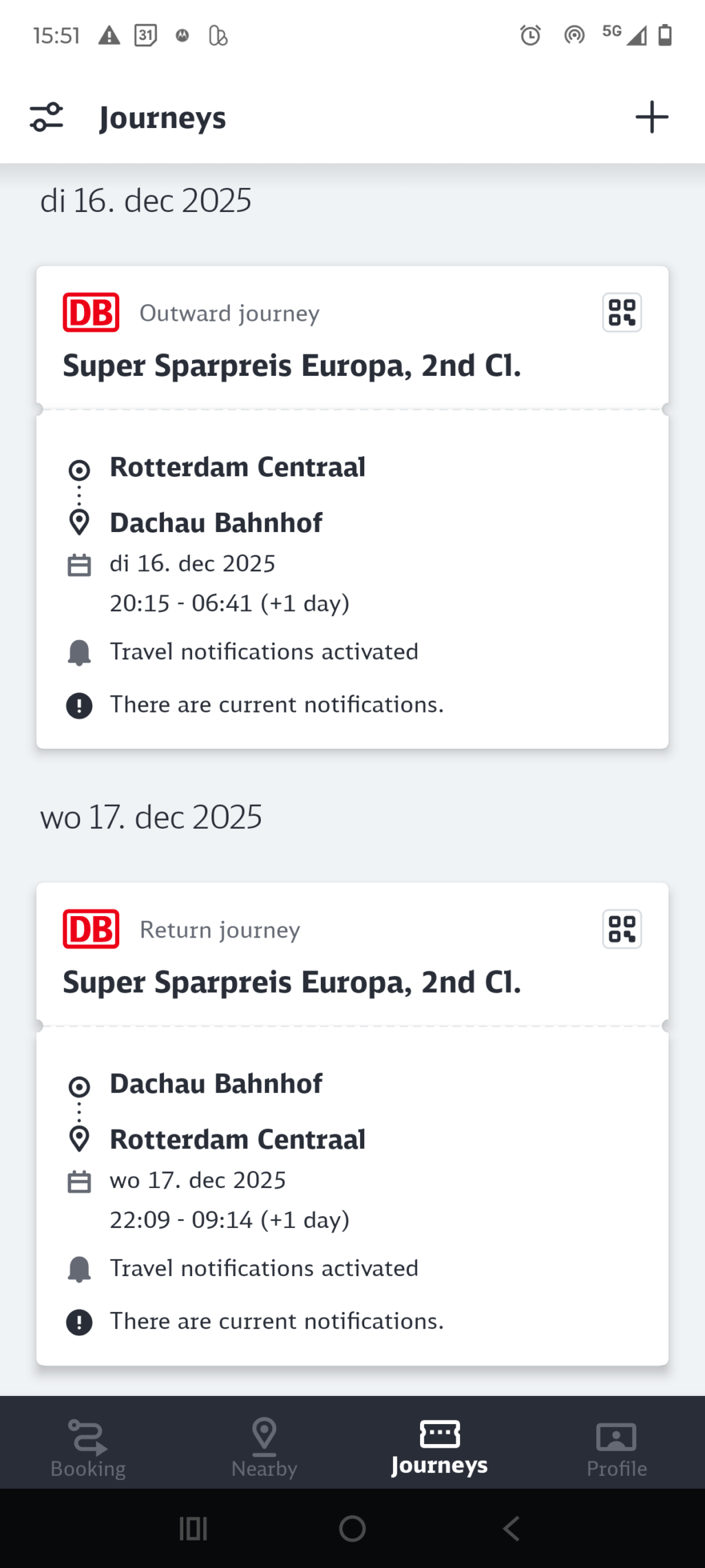
Task: Select the Rotterdam Centraal departure station
Action: click(x=238, y=467)
